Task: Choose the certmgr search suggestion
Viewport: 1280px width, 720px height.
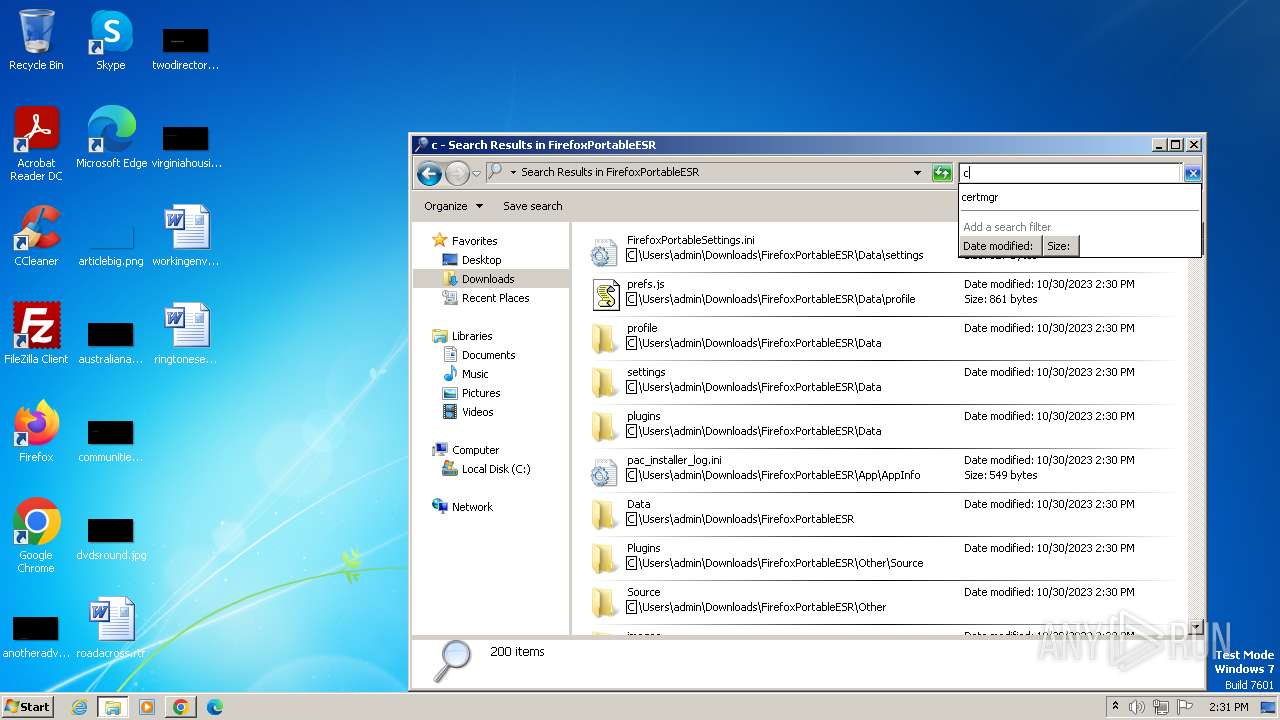Action: 1080,197
